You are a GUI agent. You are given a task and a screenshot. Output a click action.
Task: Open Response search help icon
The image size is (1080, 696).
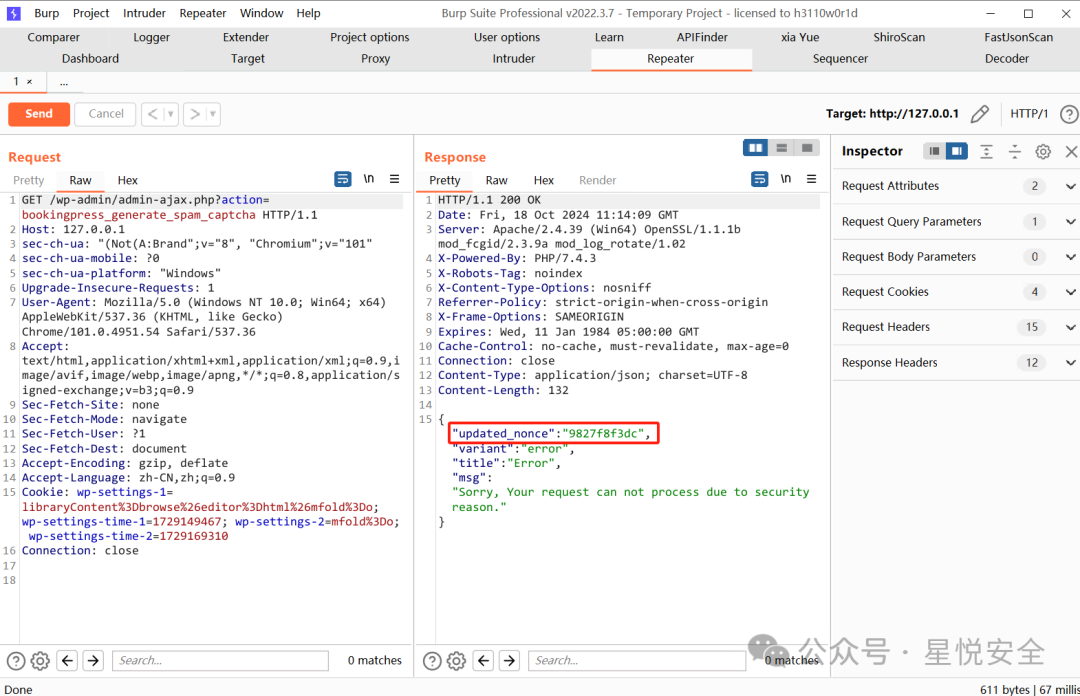(432, 661)
